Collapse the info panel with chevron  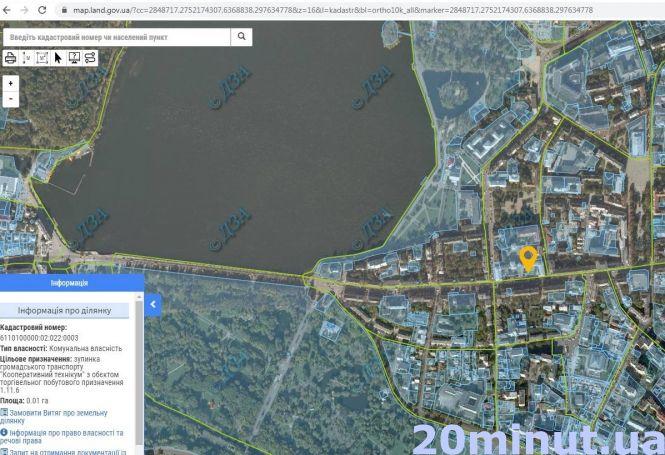[x=153, y=304]
